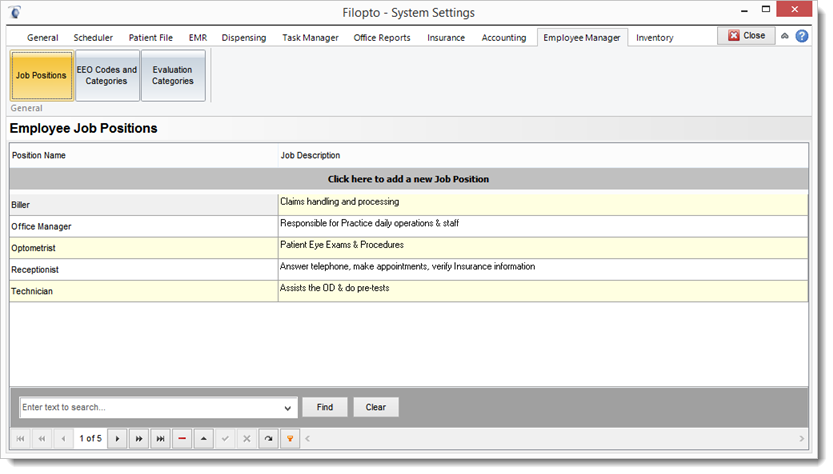
Task: Click 'Claims handling and processing' description
Action: [x=543, y=205]
